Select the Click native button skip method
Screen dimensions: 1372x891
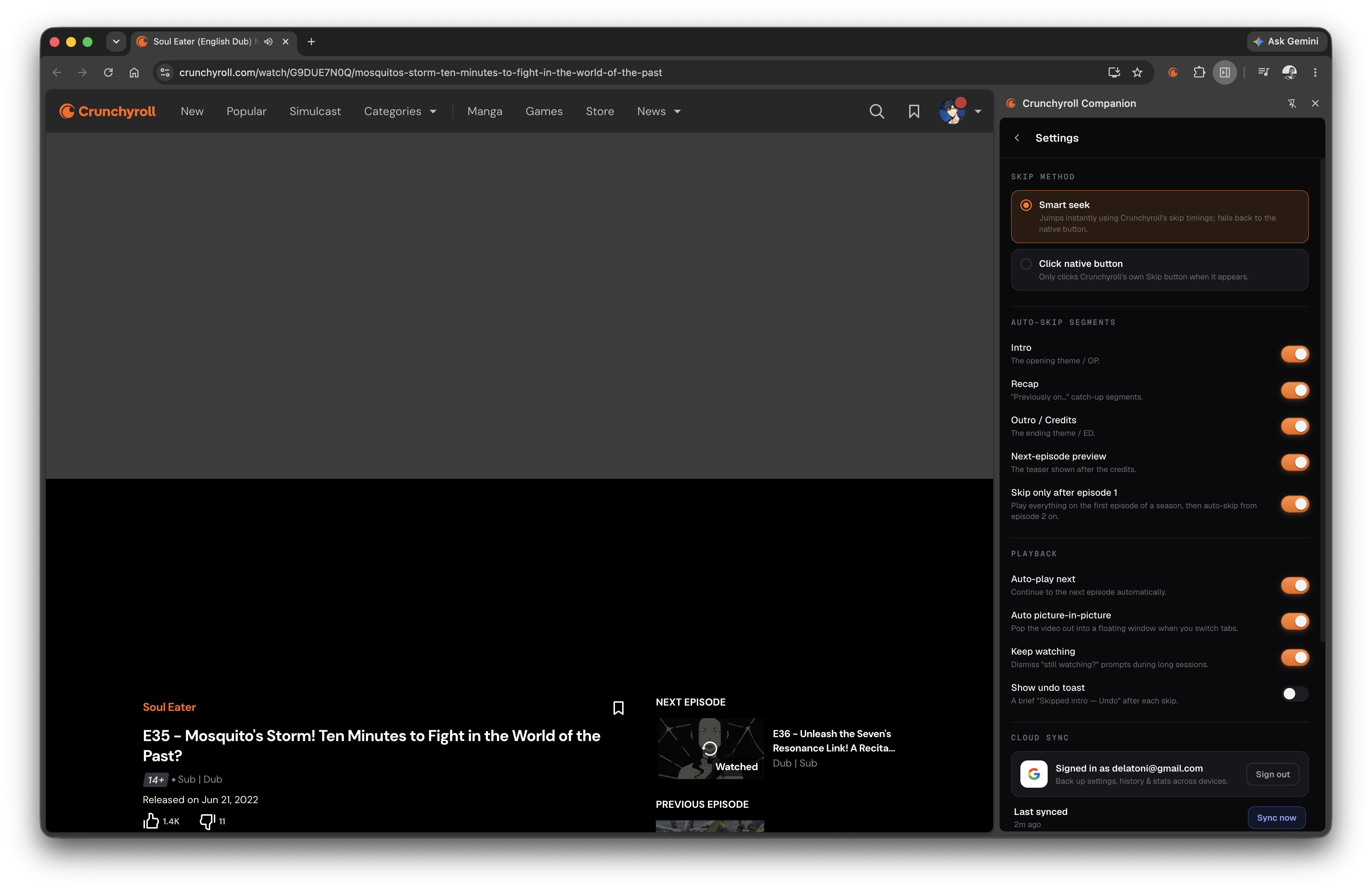coord(1159,270)
